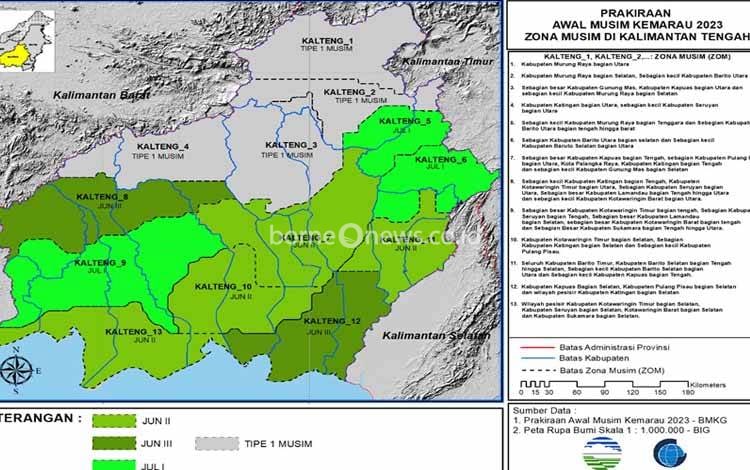Click the KALTENG_12 zone label
The height and width of the screenshot is (470, 750).
tap(332, 321)
